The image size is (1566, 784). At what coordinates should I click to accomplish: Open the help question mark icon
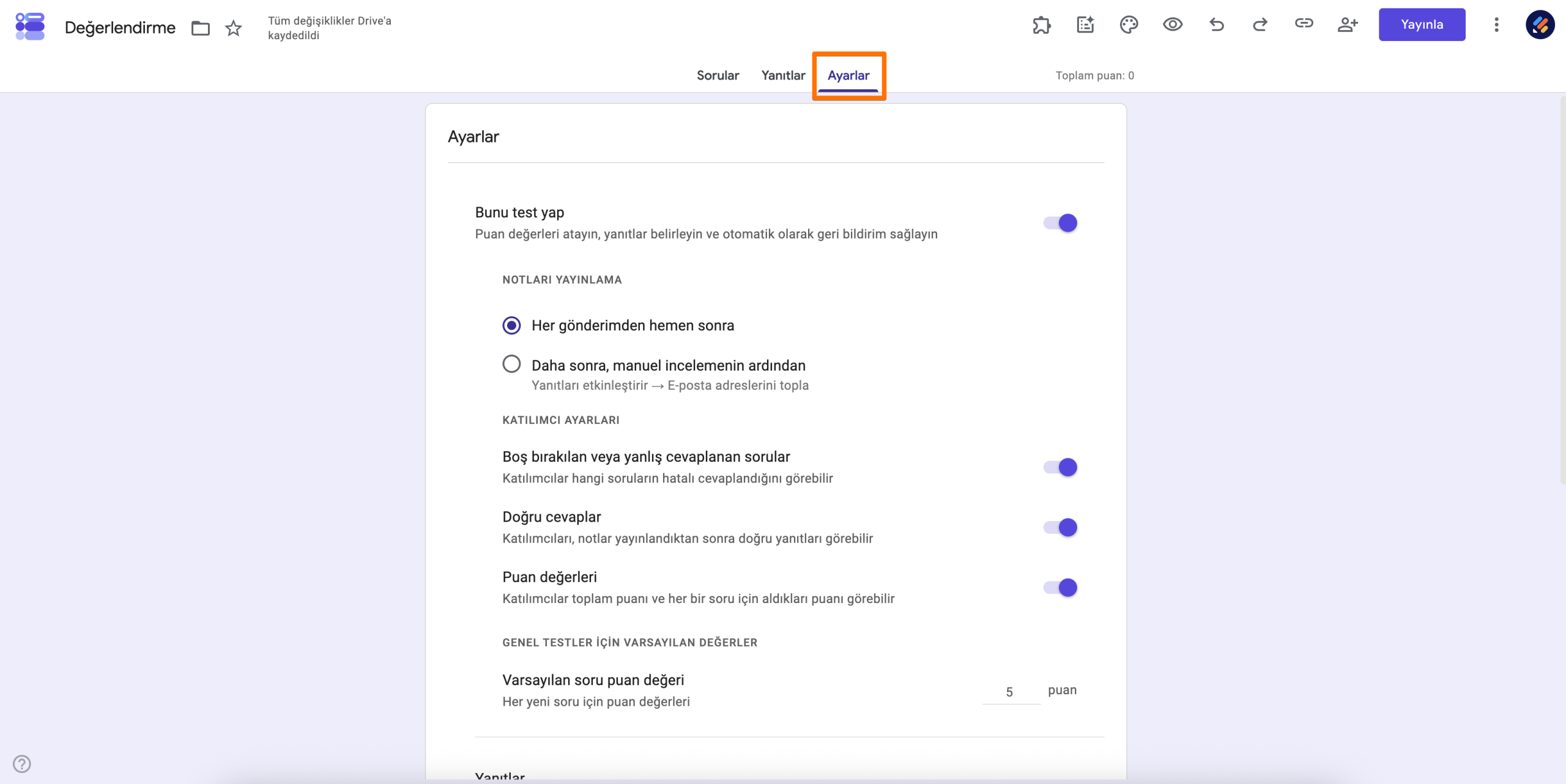[x=22, y=764]
